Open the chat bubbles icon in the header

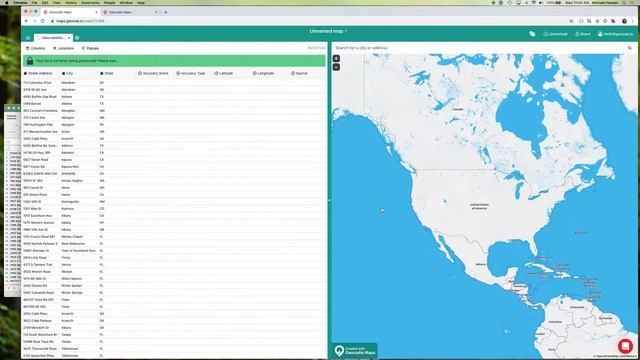532,34
